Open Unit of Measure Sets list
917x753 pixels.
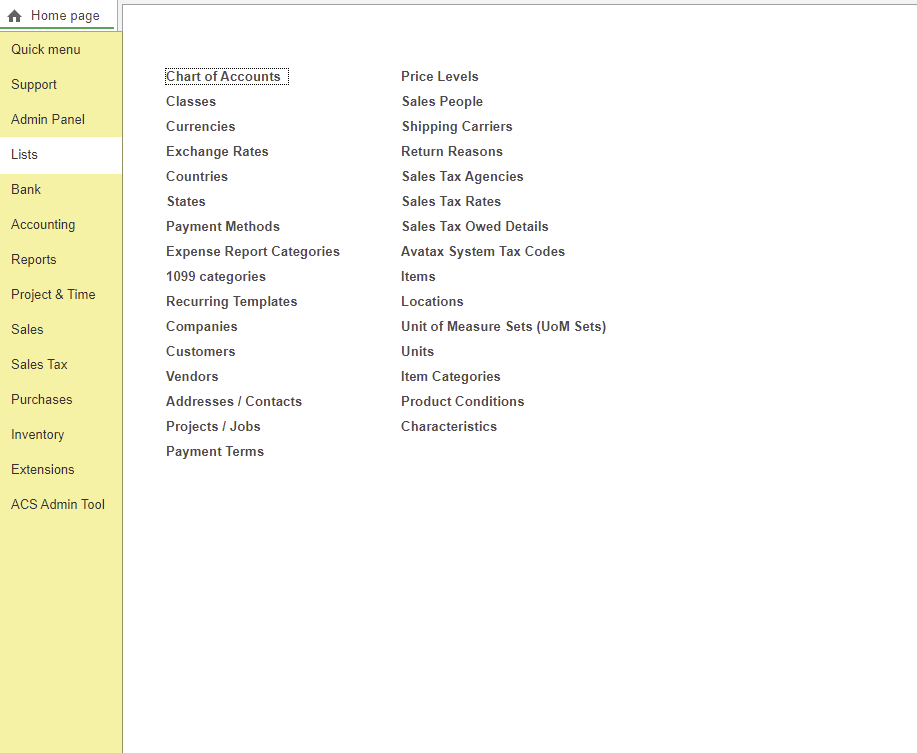pos(504,327)
